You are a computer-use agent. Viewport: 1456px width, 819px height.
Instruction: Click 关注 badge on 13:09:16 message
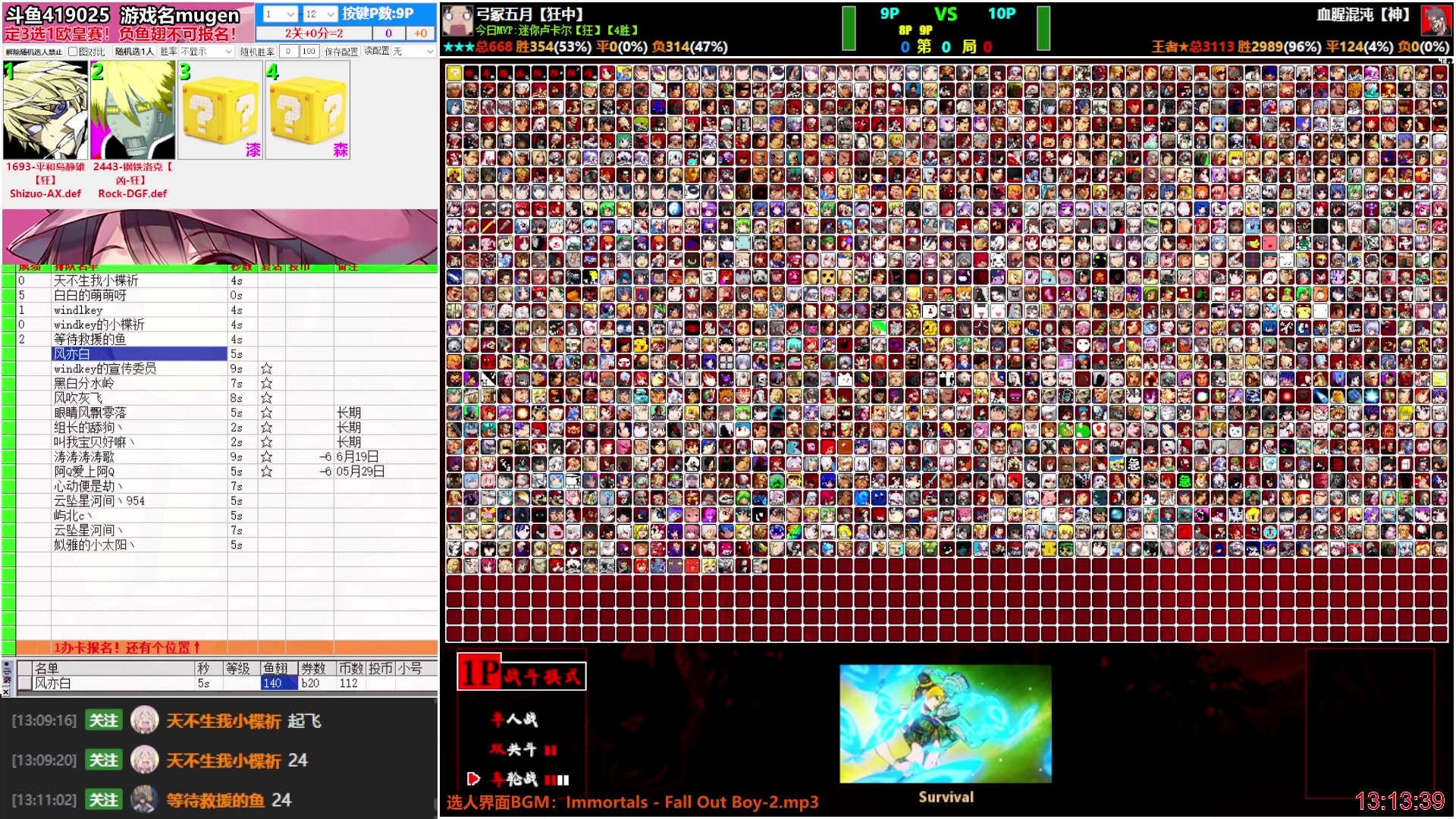point(104,720)
